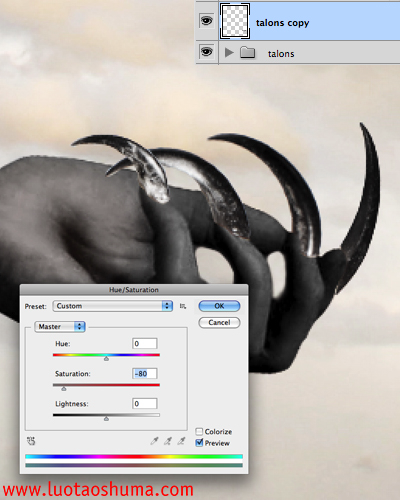Viewport: 400px width, 500px height.
Task: Open the Preset Custom dropdown
Action: (113, 306)
